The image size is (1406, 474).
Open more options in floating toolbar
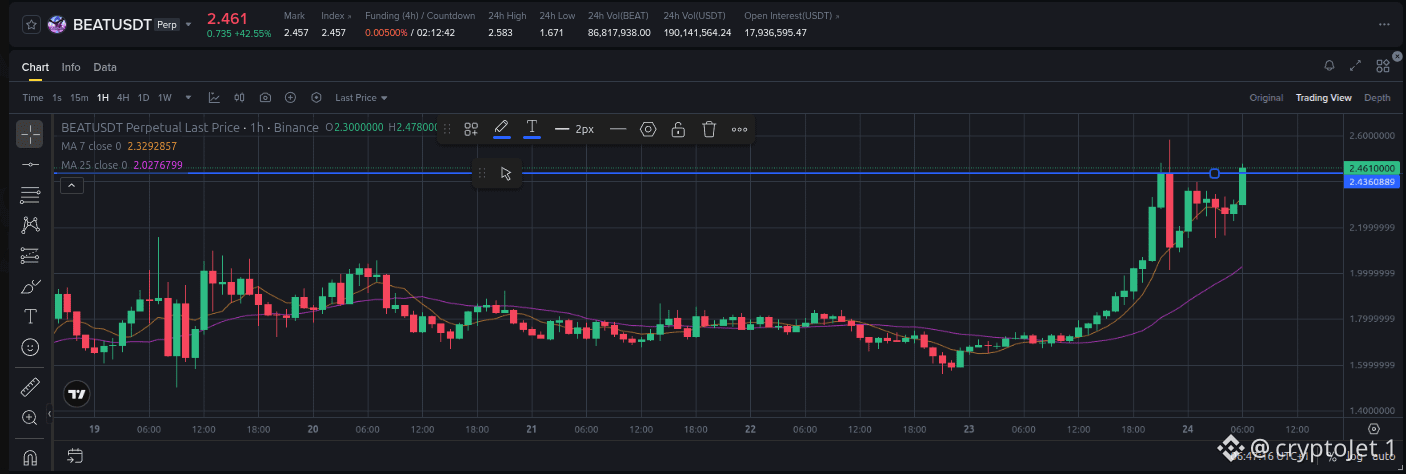739,129
